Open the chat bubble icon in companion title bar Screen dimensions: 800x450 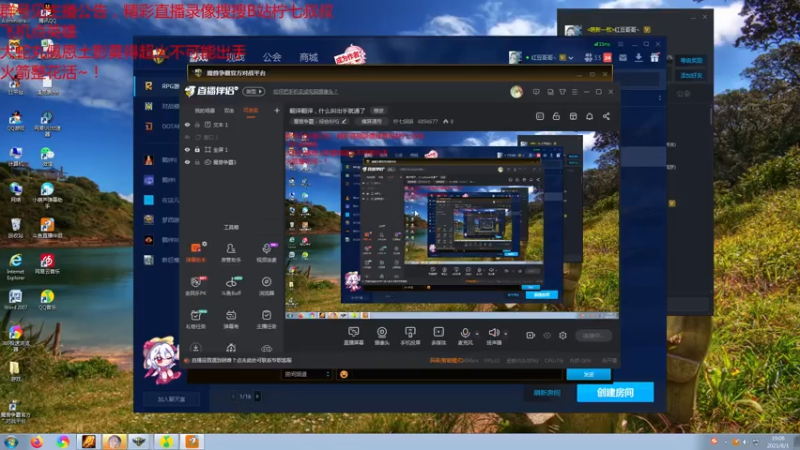[536, 92]
